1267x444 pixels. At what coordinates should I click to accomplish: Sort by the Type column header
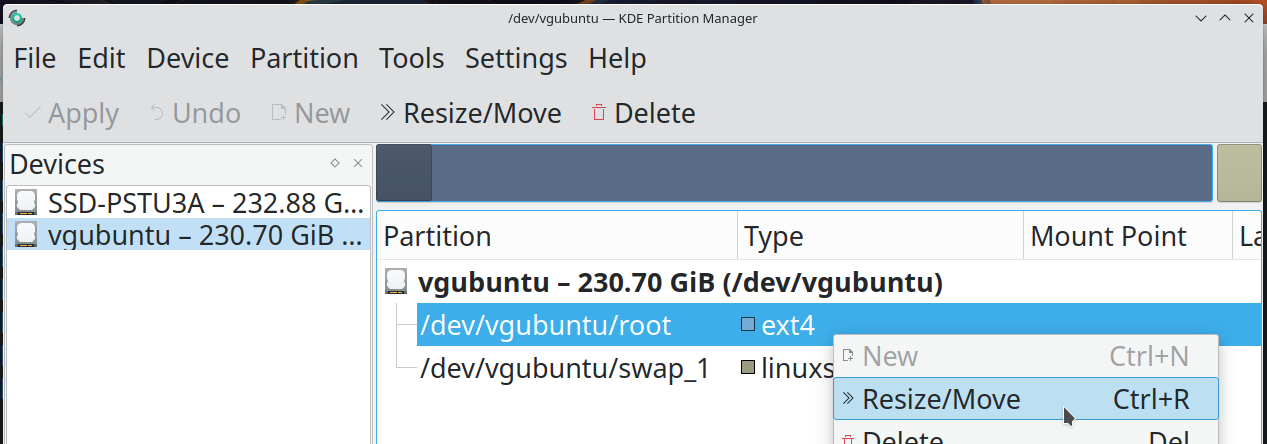[775, 237]
